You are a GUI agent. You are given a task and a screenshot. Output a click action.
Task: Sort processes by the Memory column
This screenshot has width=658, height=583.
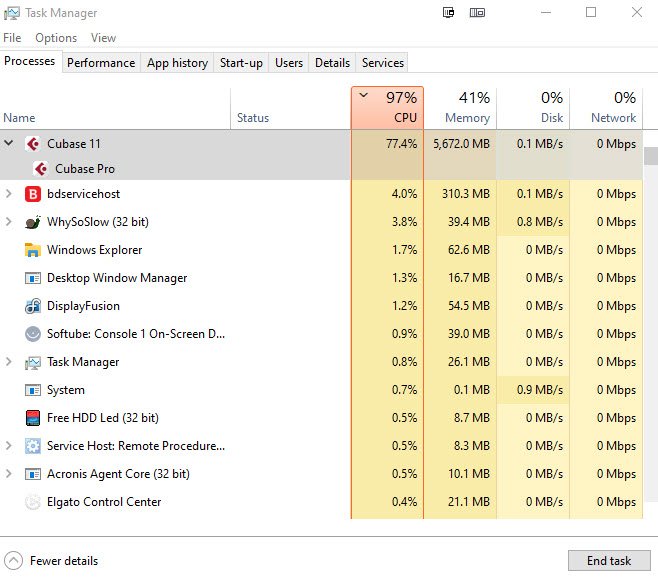[460, 108]
